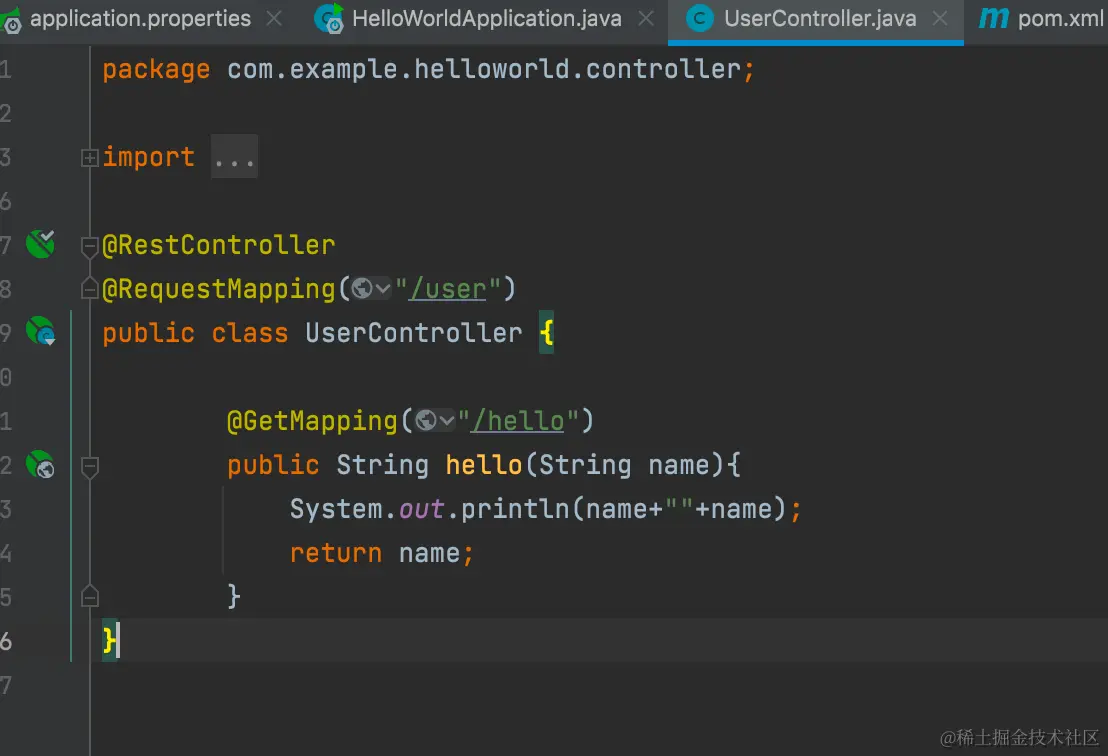1108x756 pixels.
Task: Click the collapsed import ellipsis placeholder
Action: pyautogui.click(x=235, y=157)
